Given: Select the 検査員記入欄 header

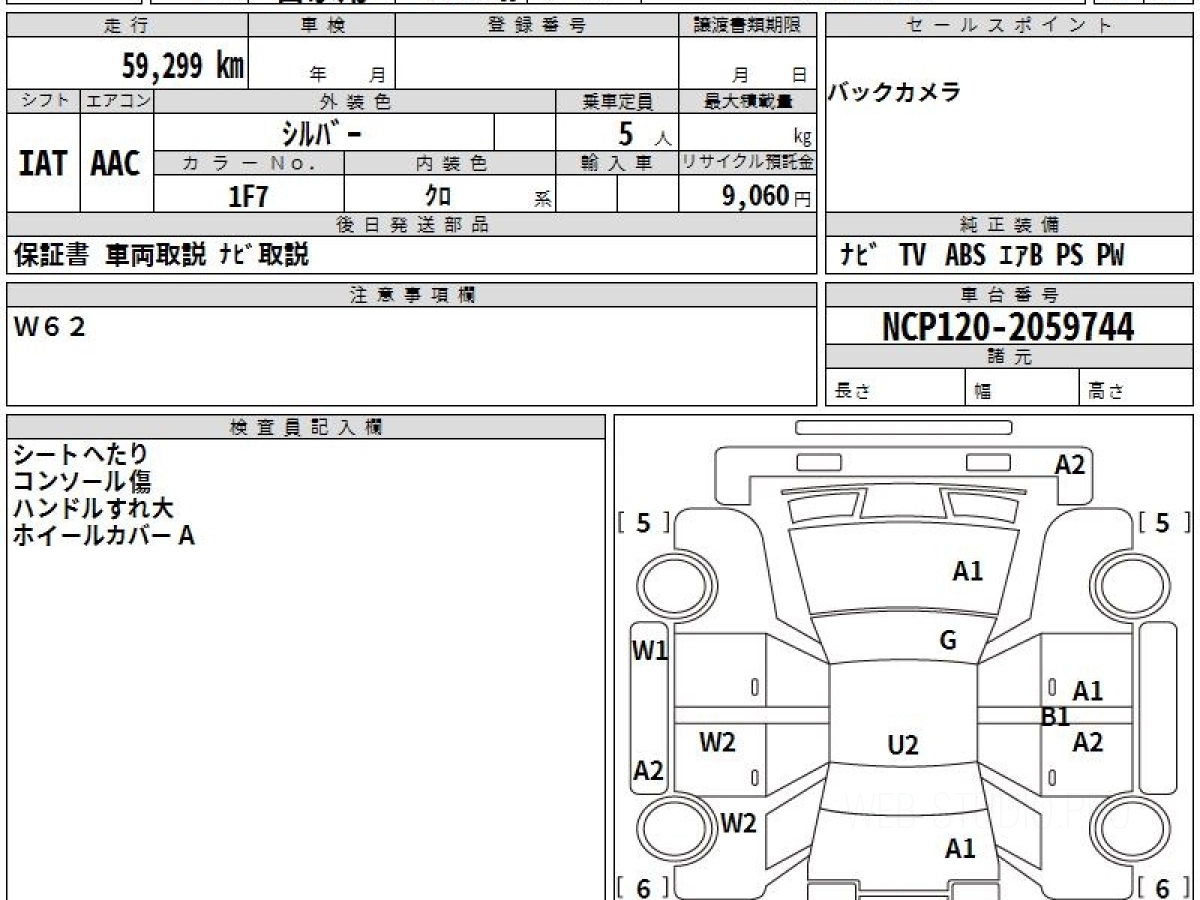Looking at the screenshot, I should click(x=306, y=427).
